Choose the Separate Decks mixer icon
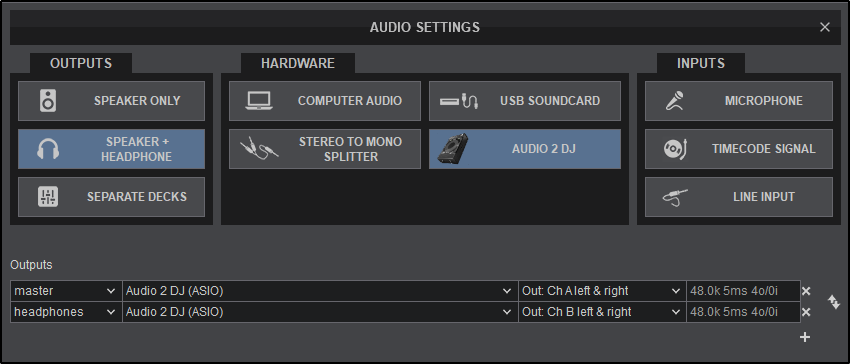Viewport: 850px width, 364px height. tap(48, 196)
